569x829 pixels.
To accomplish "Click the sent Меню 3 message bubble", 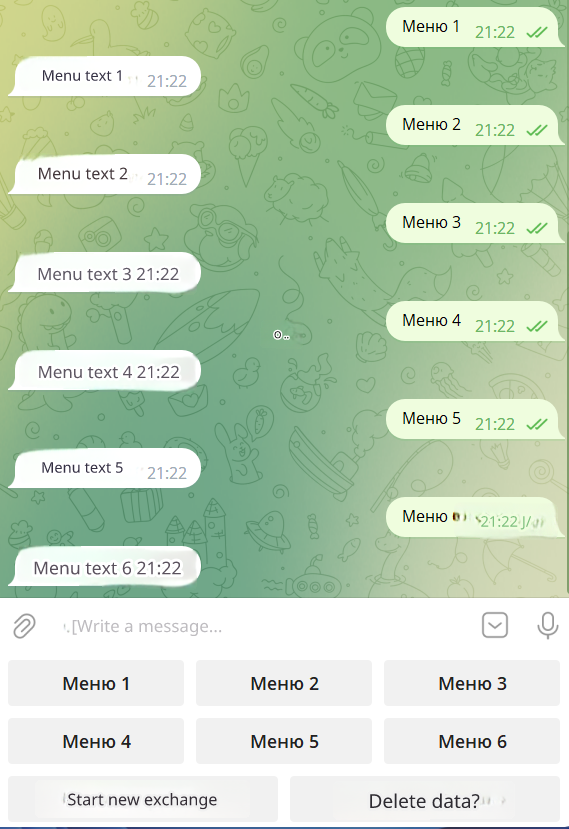I will [x=474, y=224].
